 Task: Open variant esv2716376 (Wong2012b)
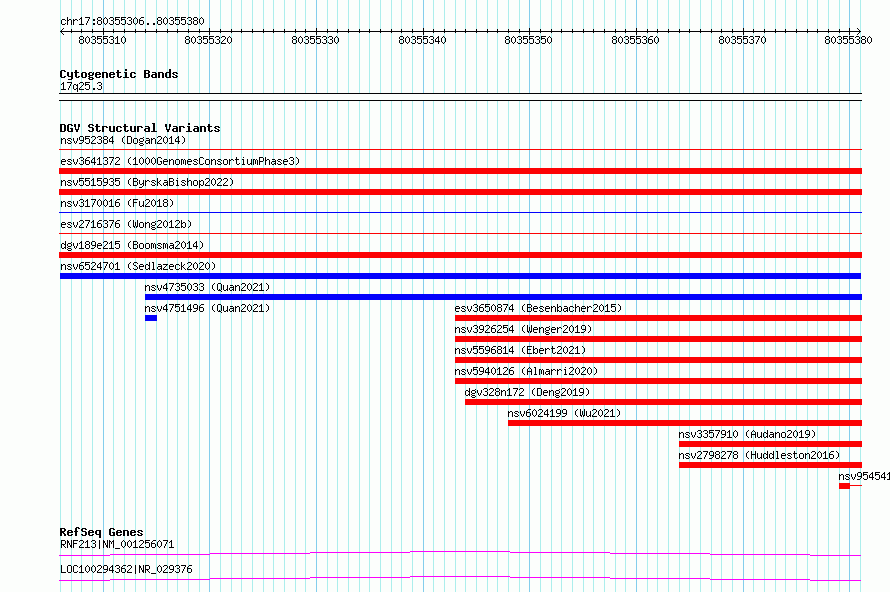[126, 224]
